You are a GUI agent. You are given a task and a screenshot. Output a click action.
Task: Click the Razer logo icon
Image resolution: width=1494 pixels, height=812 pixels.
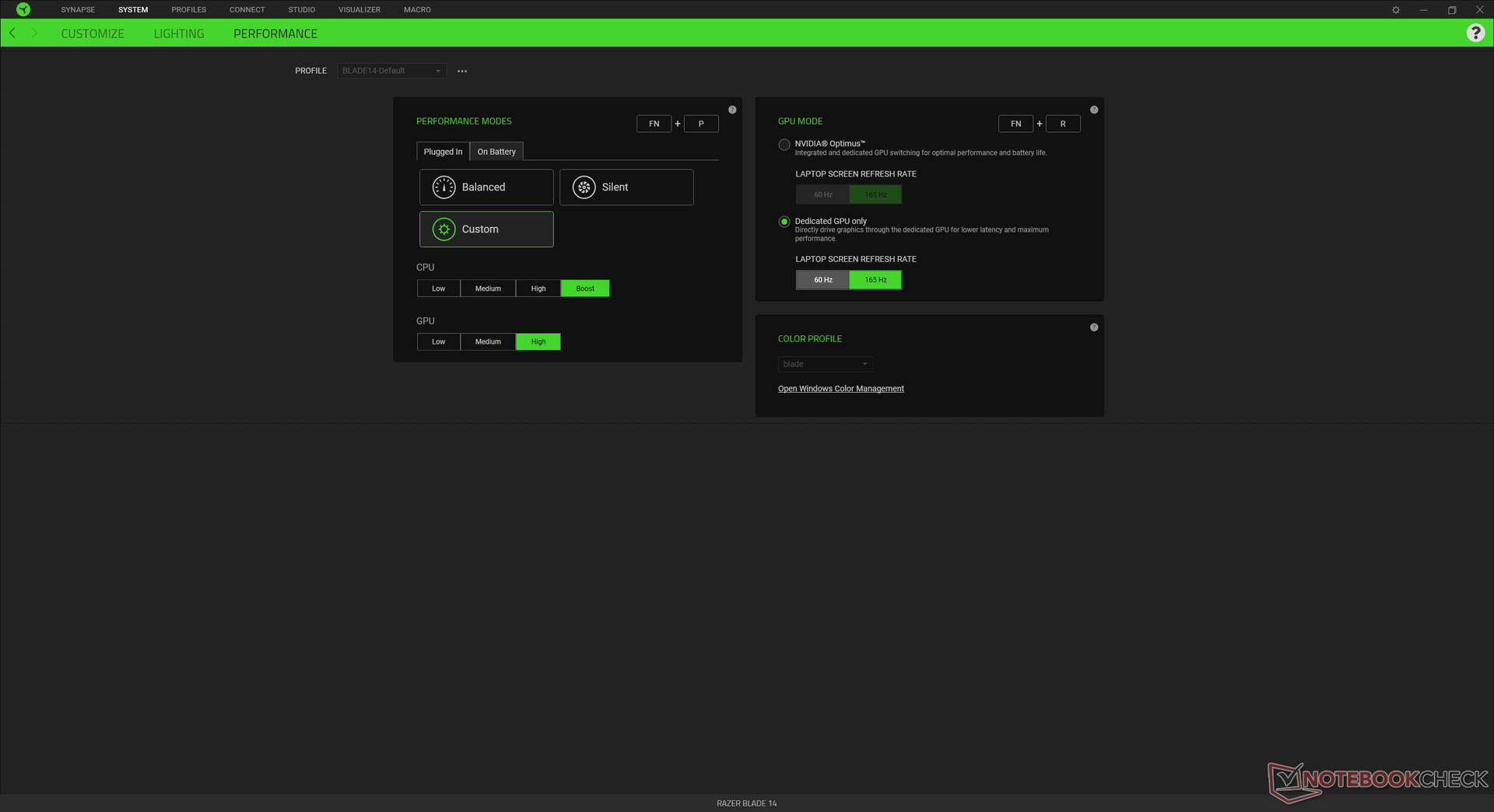click(x=23, y=9)
